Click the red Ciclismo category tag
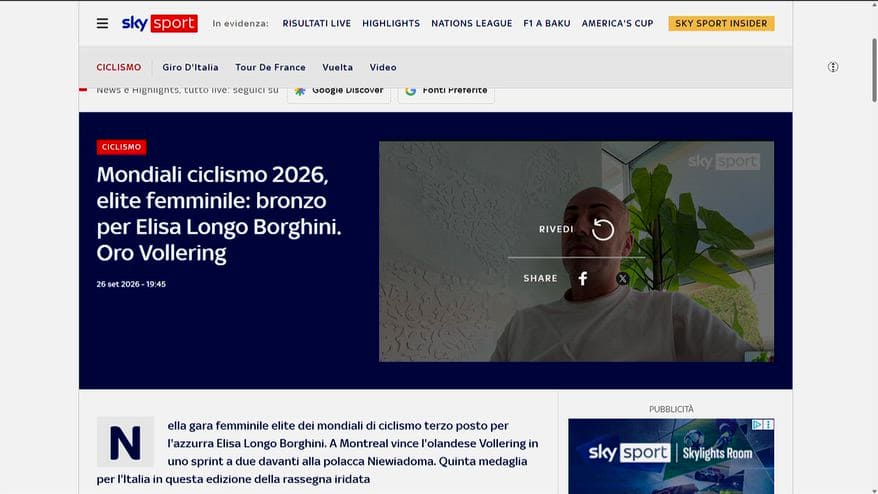Image resolution: width=878 pixels, height=494 pixels. pyautogui.click(x=122, y=147)
